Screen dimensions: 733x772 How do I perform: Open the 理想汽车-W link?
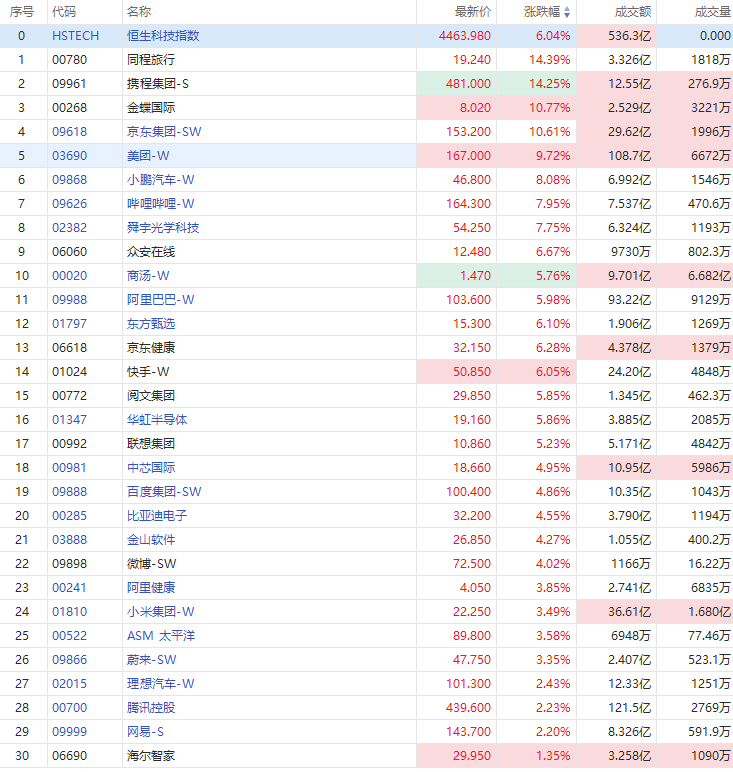pos(160,684)
